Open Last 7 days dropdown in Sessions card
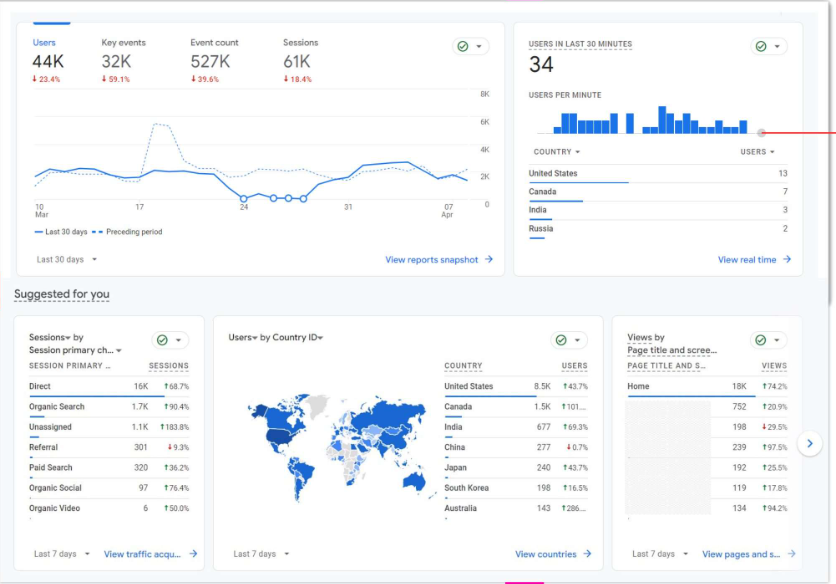The height and width of the screenshot is (584, 836). pyautogui.click(x=62, y=554)
